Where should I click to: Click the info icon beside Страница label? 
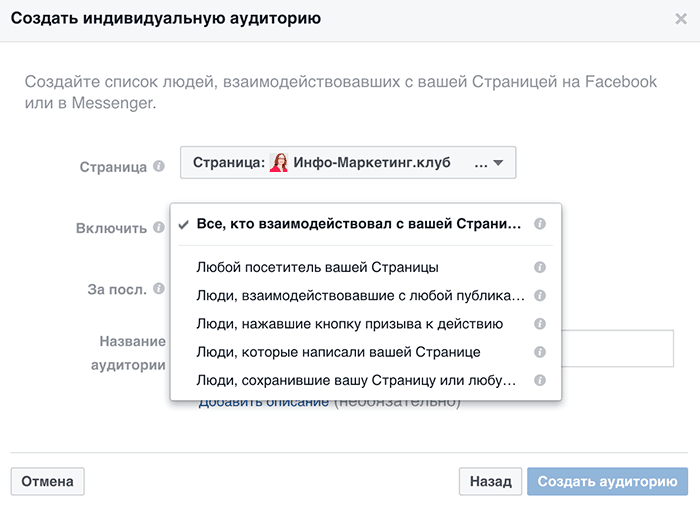(x=159, y=166)
